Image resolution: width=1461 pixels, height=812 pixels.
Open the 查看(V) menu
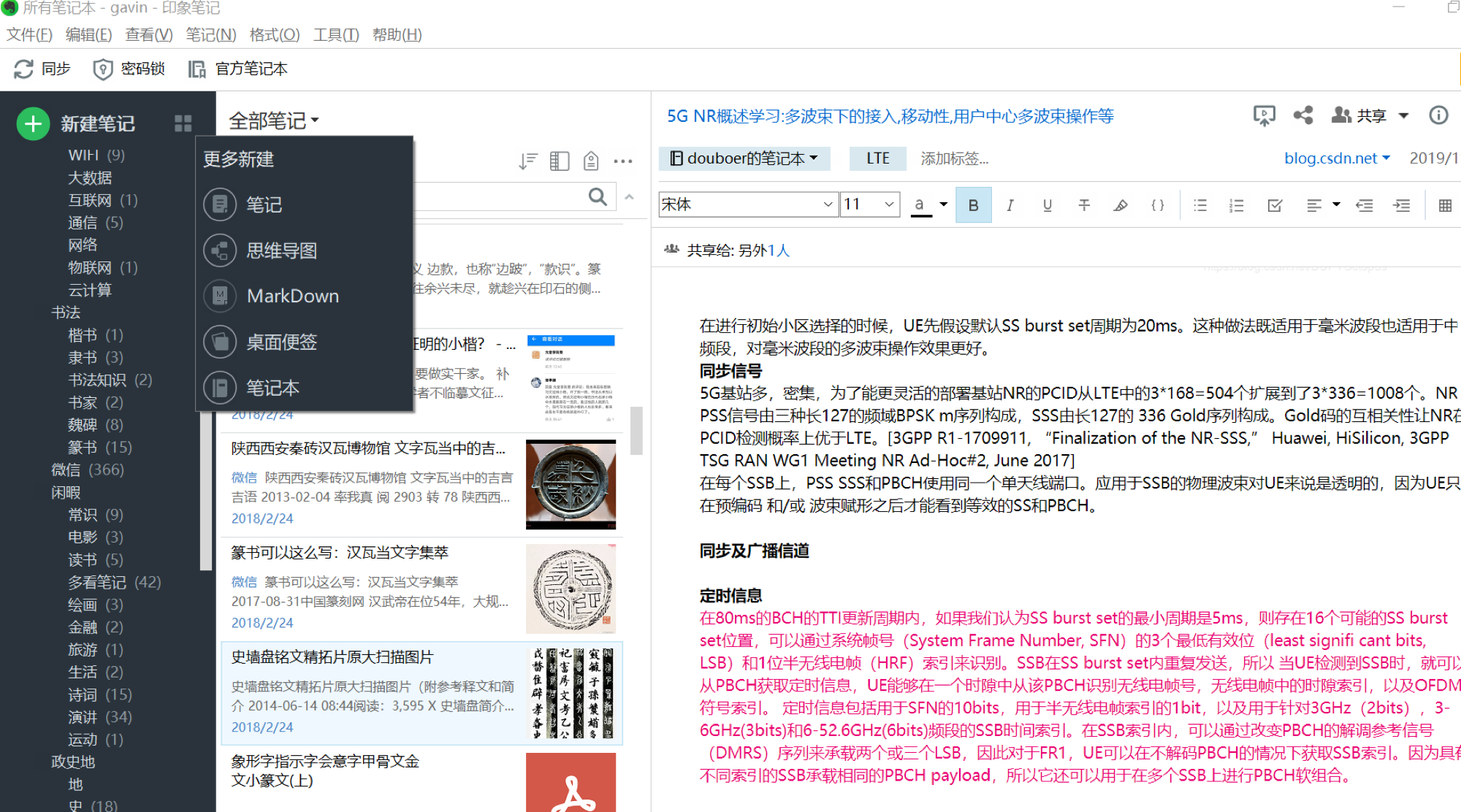[x=149, y=34]
